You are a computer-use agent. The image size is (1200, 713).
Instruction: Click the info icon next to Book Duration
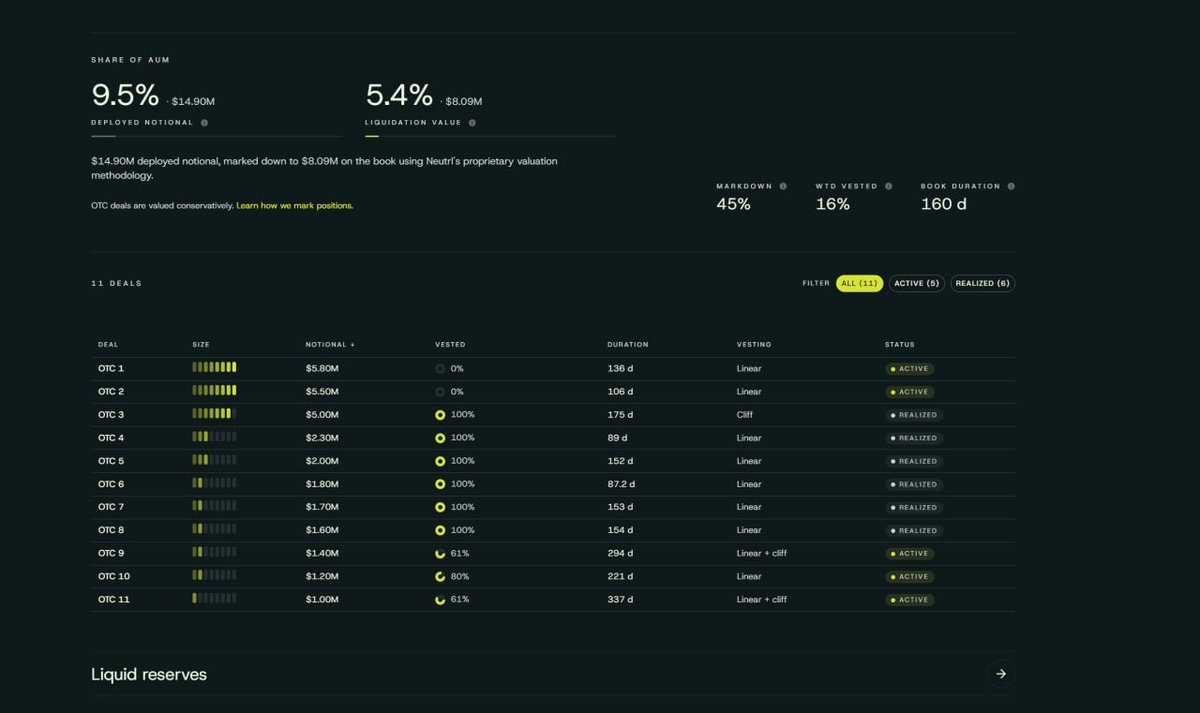[1011, 186]
